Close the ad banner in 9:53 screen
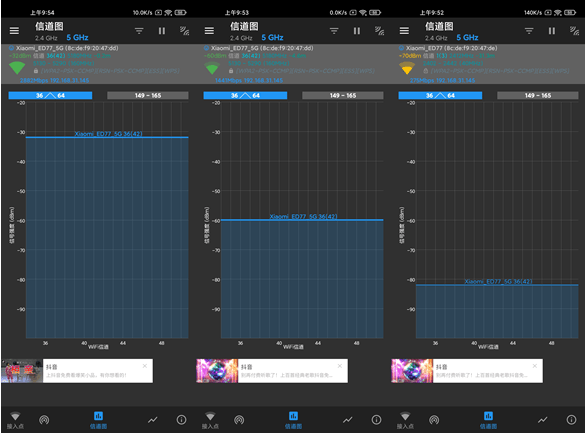This screenshot has height=434, width=585. click(340, 366)
